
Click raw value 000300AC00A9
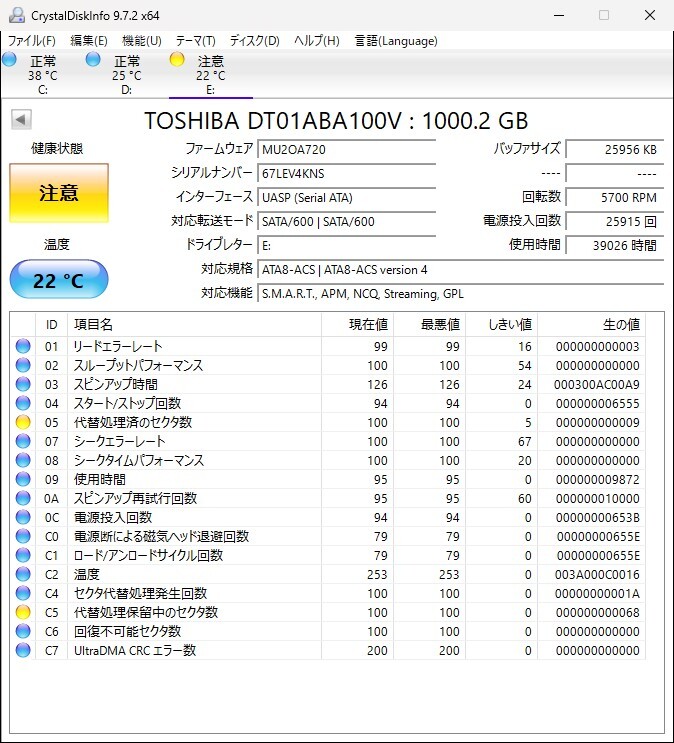tap(597, 384)
